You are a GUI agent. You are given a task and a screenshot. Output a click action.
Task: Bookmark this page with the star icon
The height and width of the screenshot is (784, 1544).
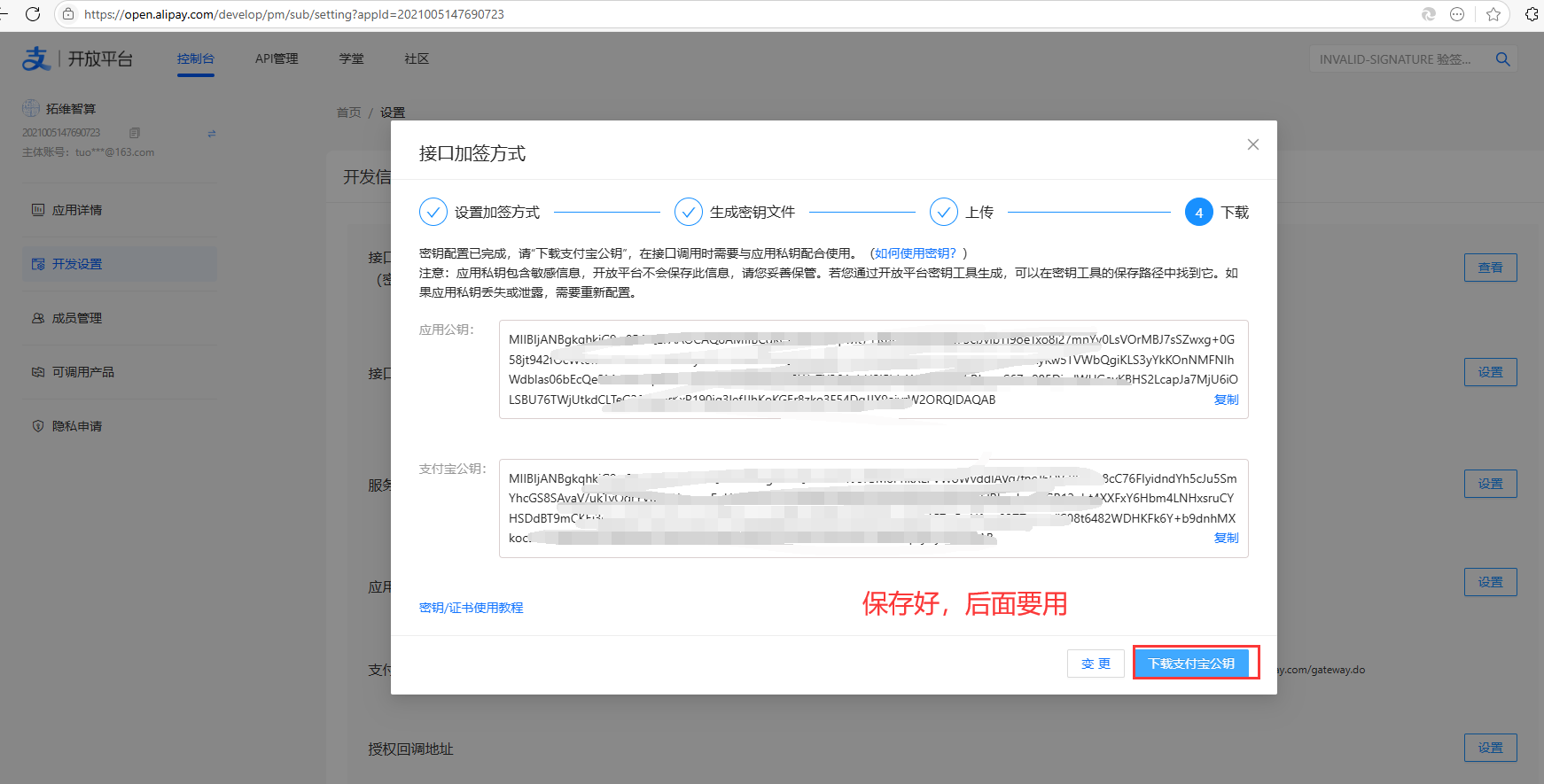pyautogui.click(x=1493, y=14)
